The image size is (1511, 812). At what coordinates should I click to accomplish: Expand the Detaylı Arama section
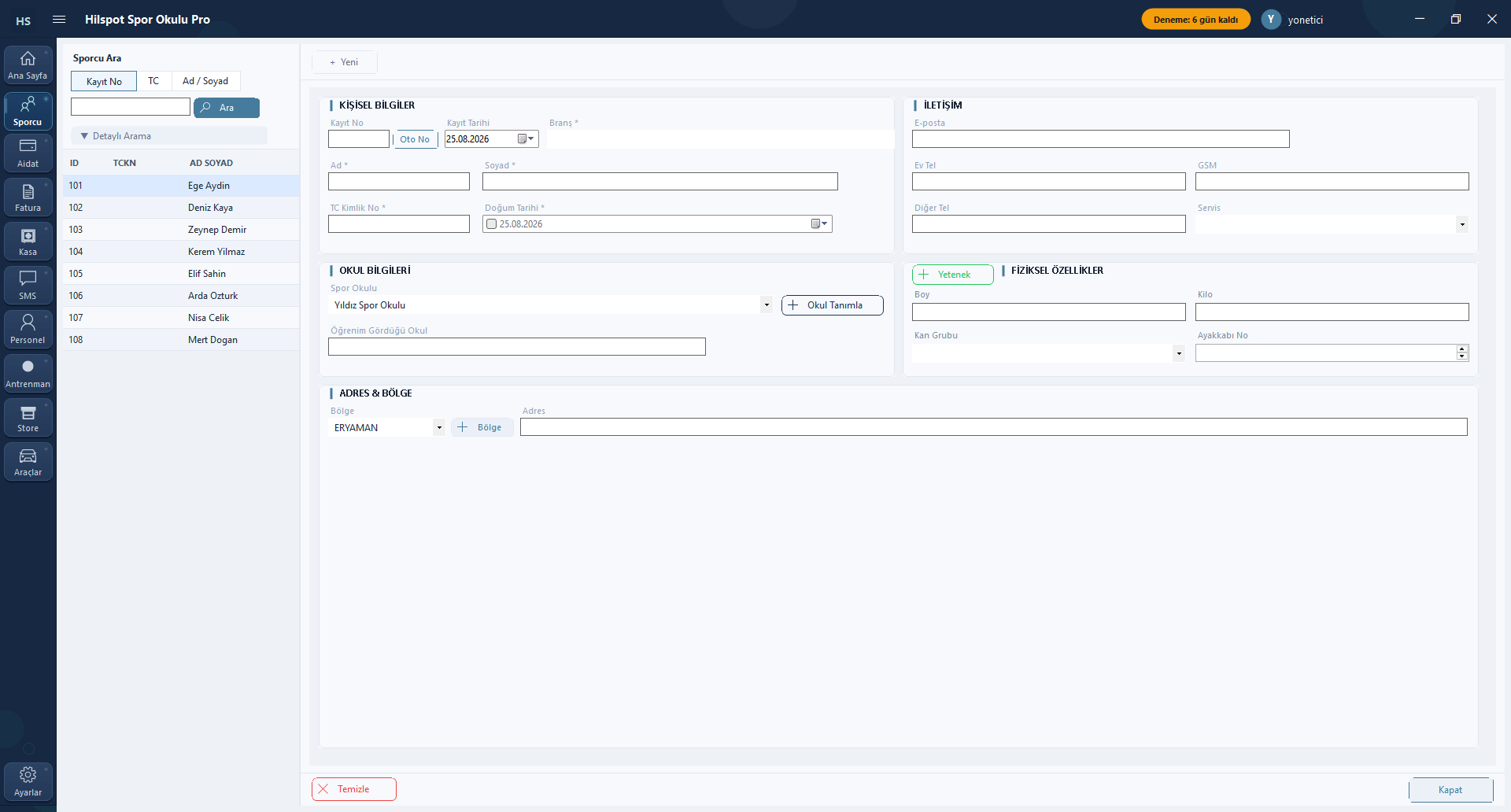pos(169,136)
